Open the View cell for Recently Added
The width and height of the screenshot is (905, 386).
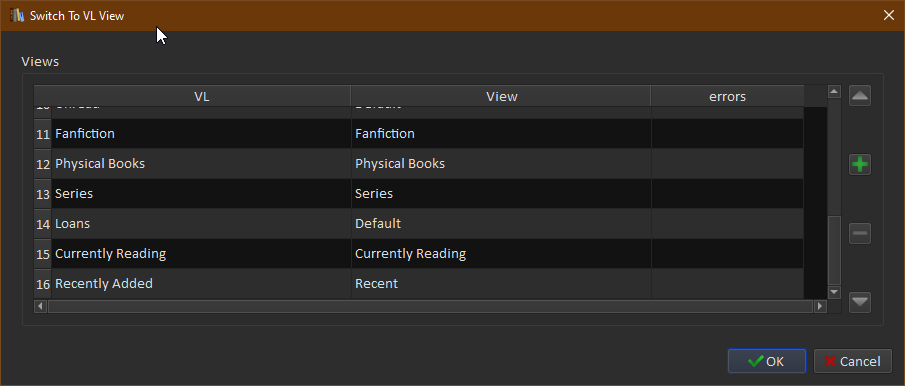point(501,284)
